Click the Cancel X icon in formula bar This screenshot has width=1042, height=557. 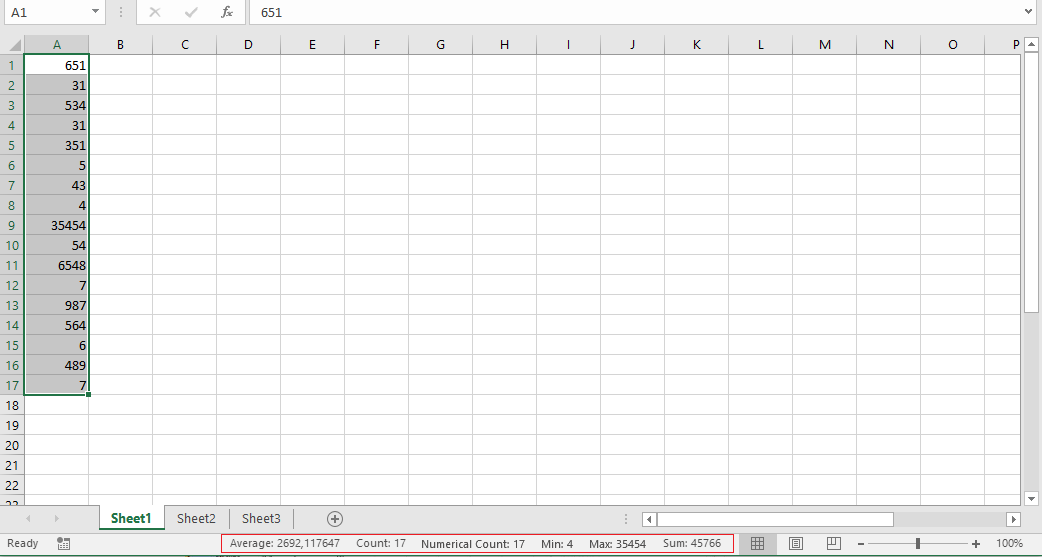tap(155, 12)
